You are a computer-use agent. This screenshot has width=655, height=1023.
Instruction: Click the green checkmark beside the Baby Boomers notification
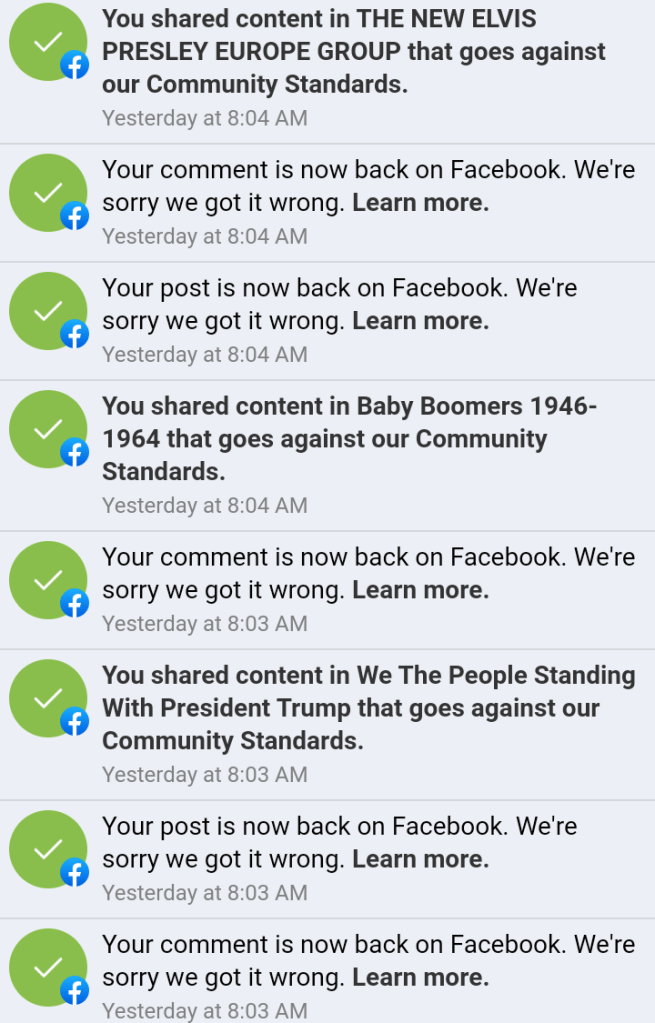pos(46,430)
